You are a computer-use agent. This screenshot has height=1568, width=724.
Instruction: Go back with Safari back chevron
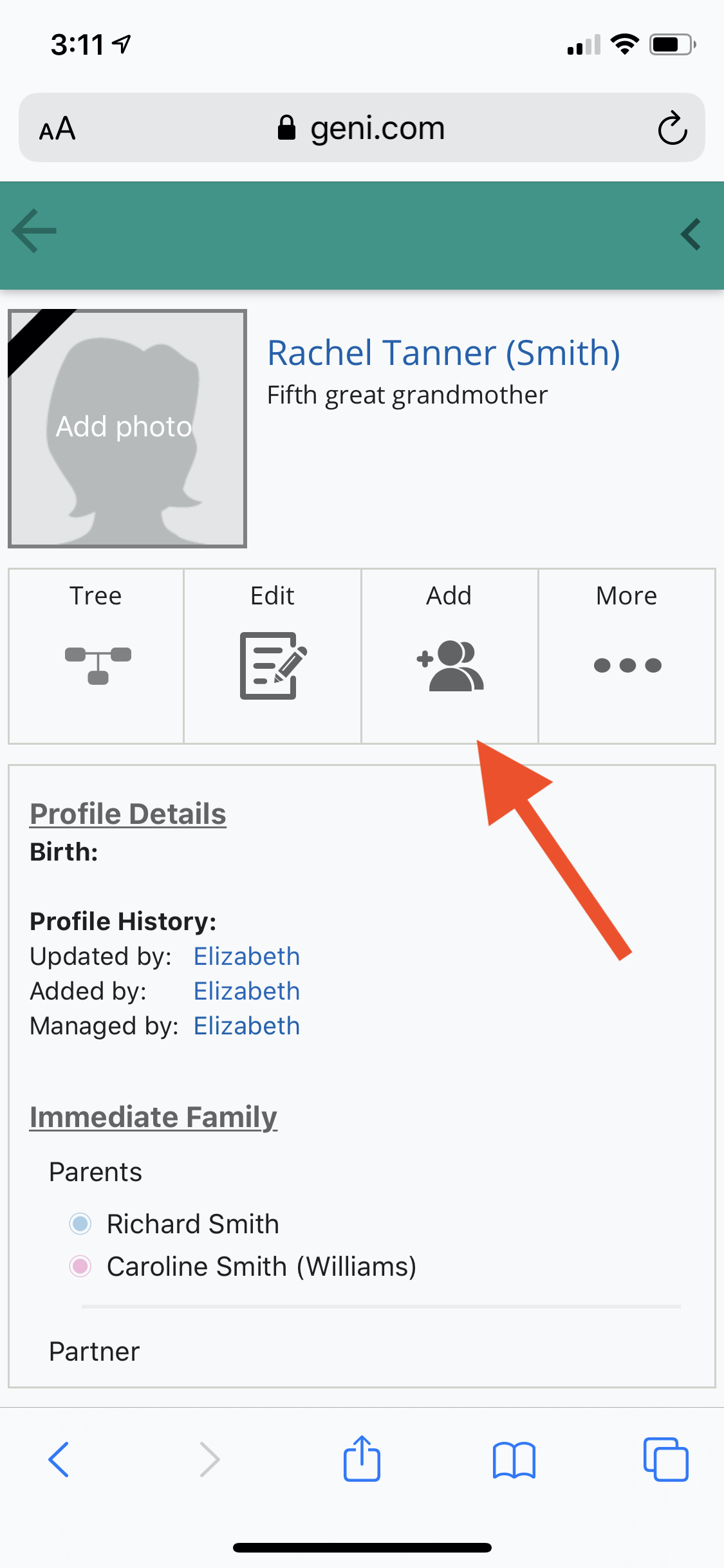tap(59, 1459)
